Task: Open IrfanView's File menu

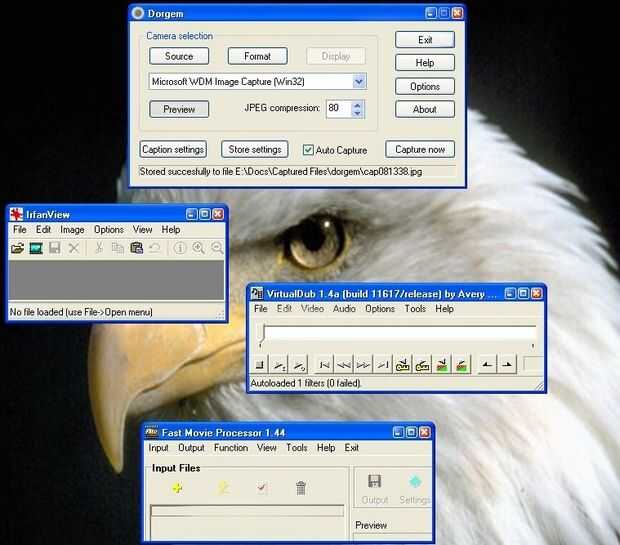Action: 19,230
